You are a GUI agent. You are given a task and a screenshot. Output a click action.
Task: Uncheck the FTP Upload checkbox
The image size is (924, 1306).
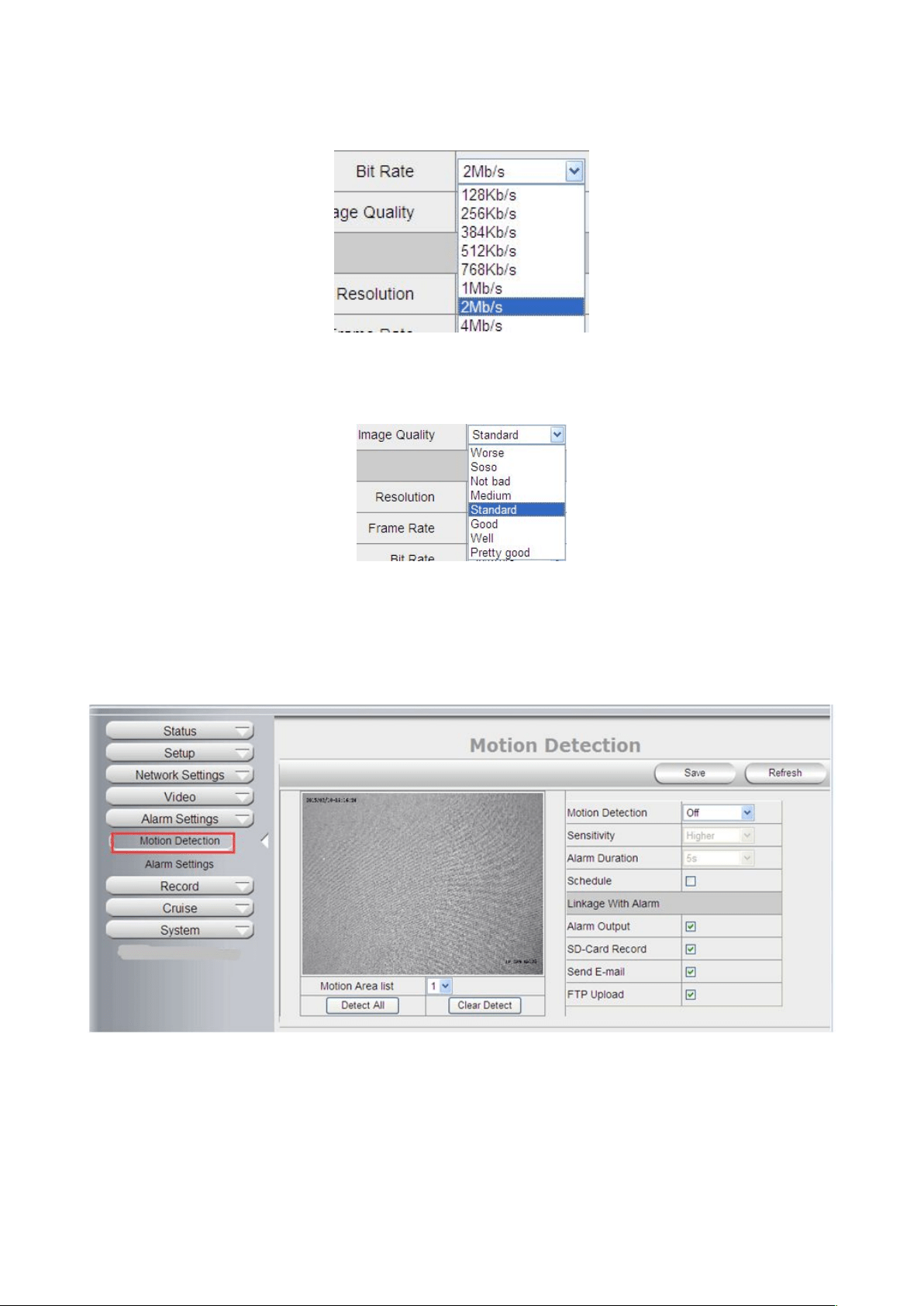coord(691,994)
